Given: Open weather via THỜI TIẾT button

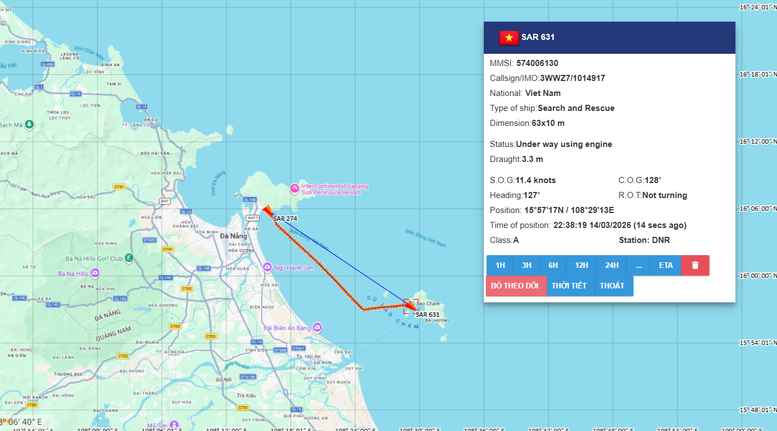Looking at the screenshot, I should pyautogui.click(x=568, y=286).
